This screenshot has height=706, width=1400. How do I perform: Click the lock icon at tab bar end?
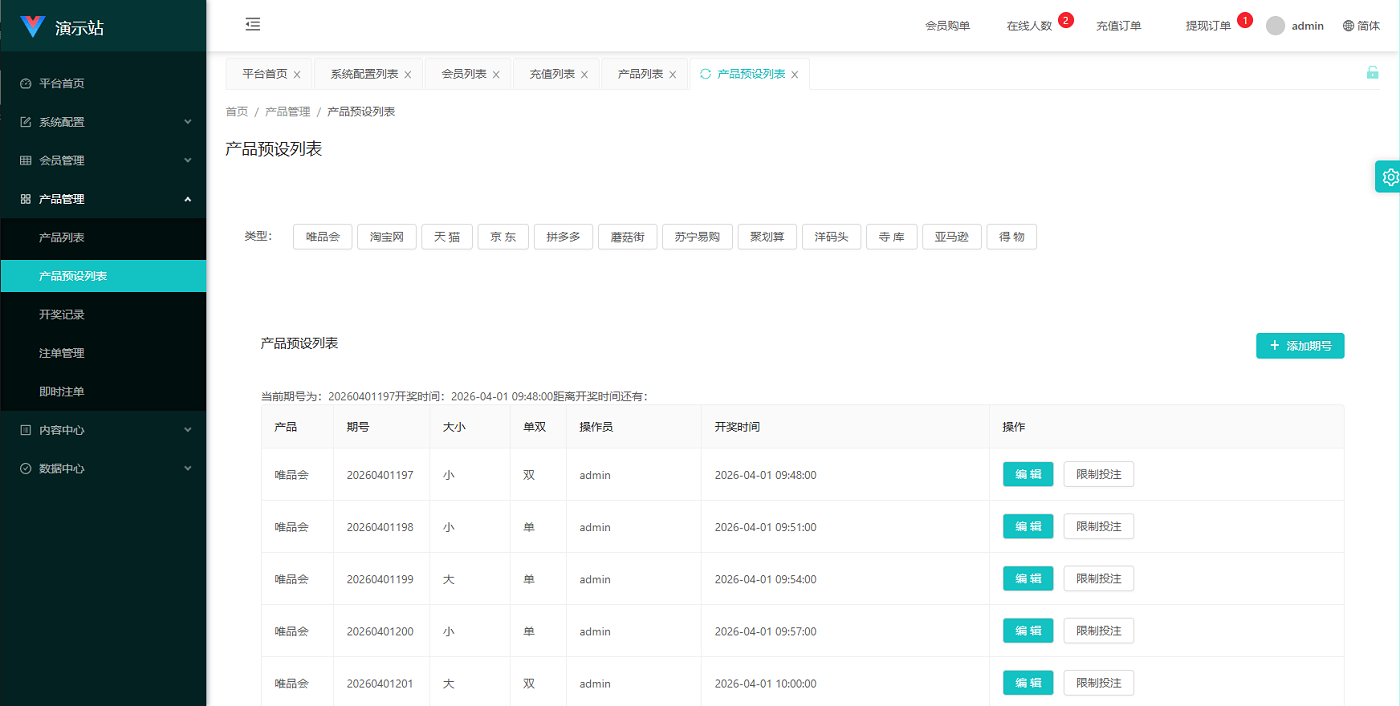pyautogui.click(x=1372, y=73)
